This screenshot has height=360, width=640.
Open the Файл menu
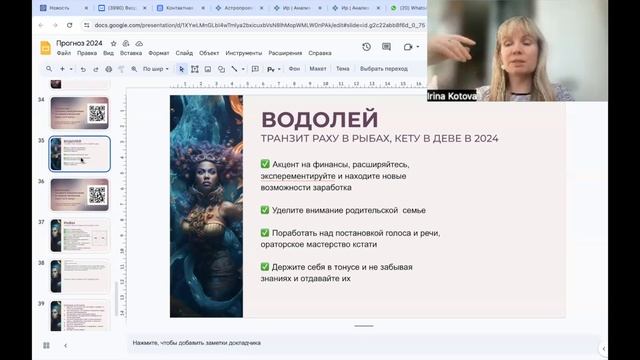tap(64, 53)
